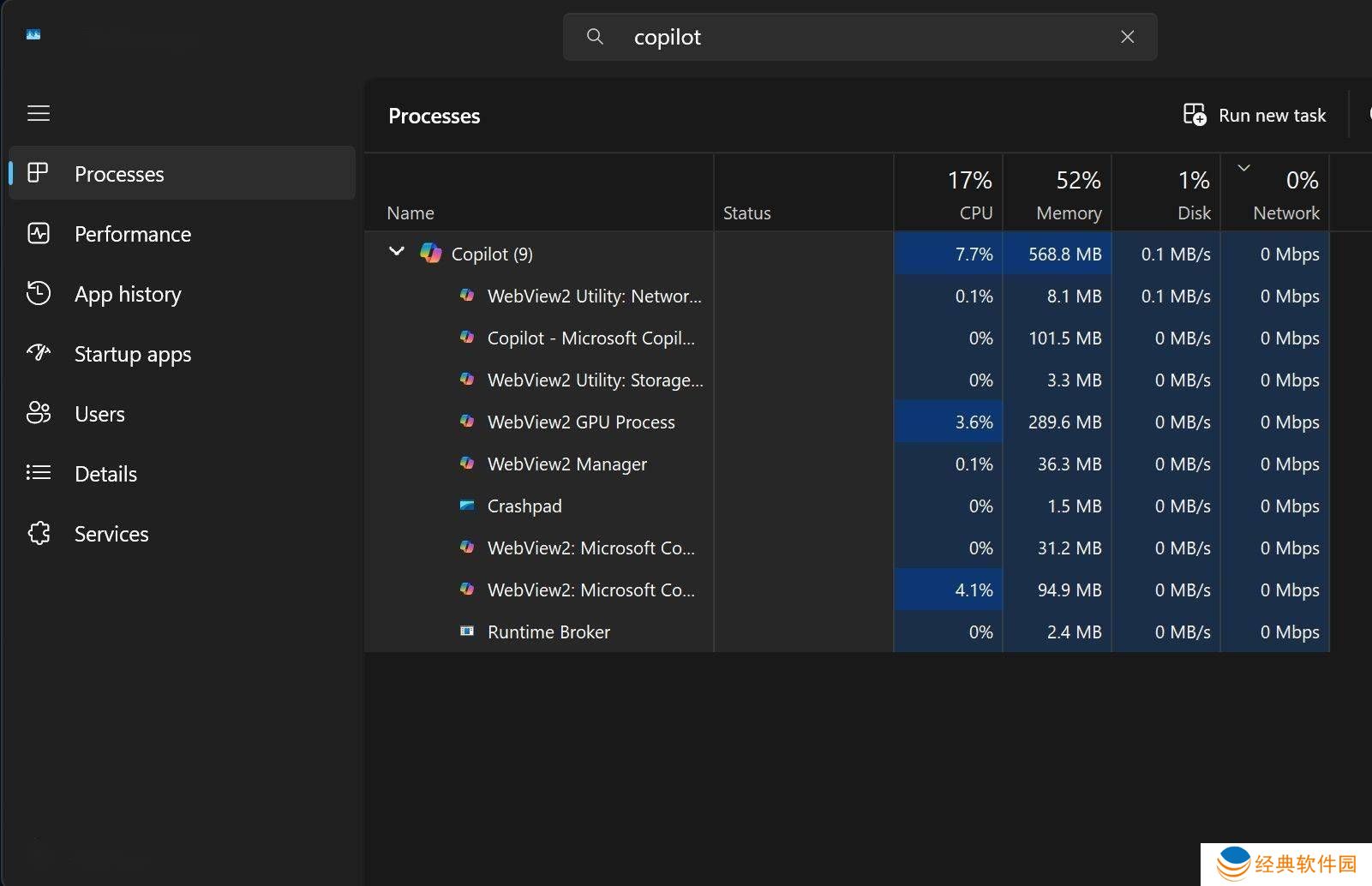Click the Services puzzle icon
Viewport: 1372px width, 886px height.
click(39, 533)
